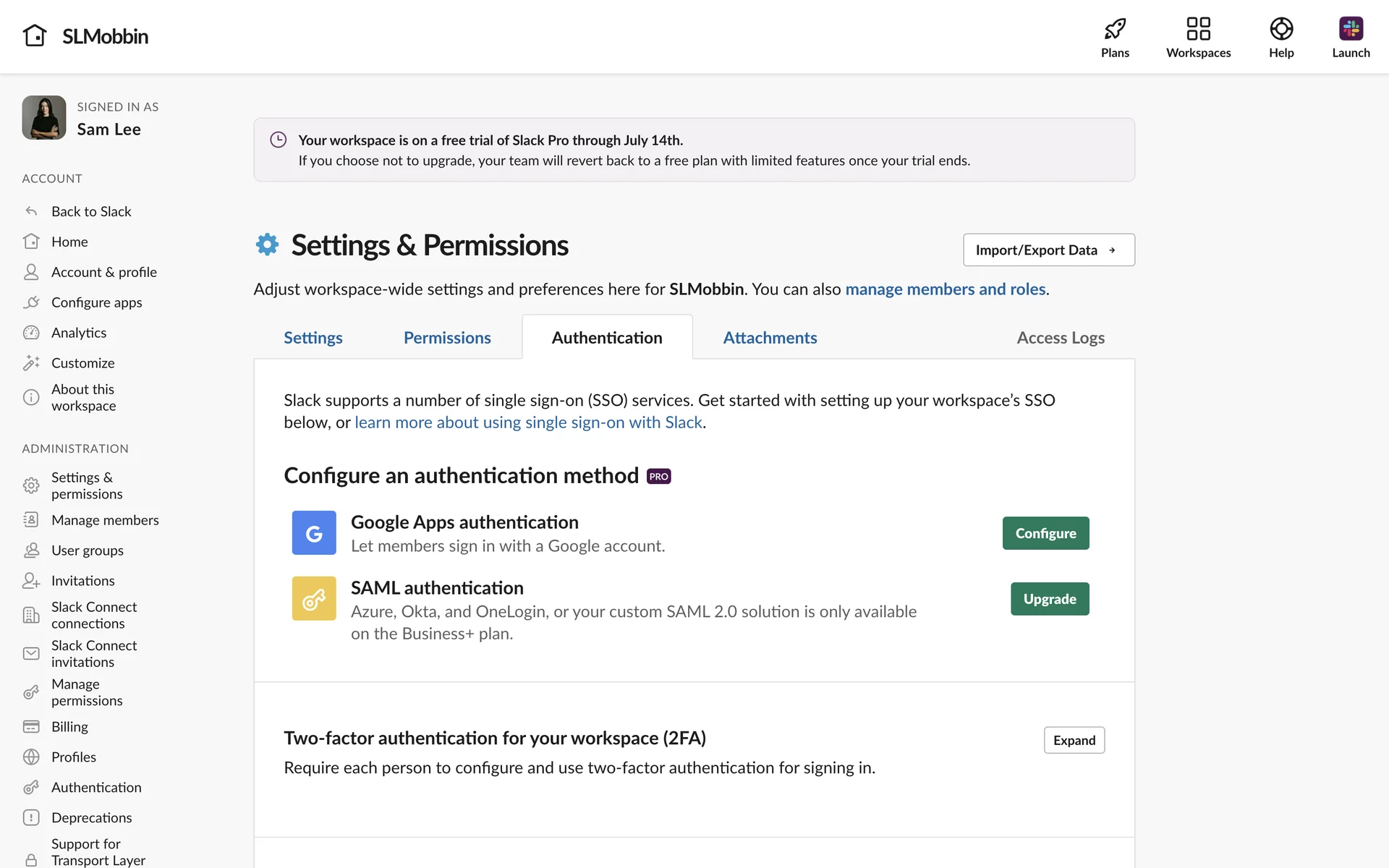Open Plans via rocket icon

[1114, 30]
